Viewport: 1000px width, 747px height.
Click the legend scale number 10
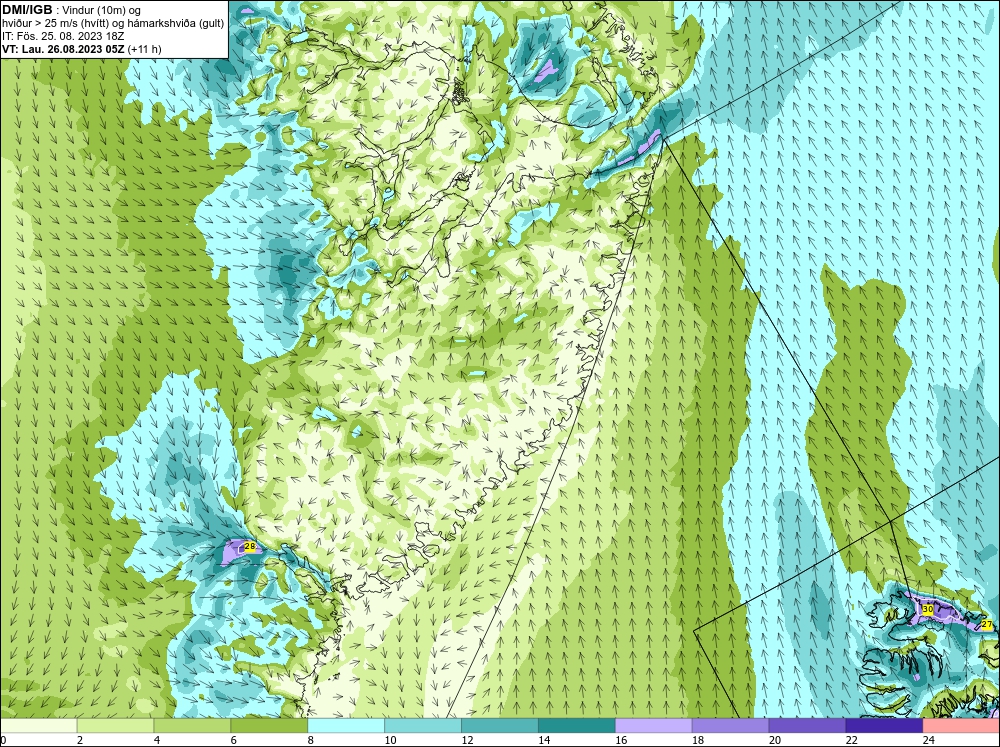(390, 740)
